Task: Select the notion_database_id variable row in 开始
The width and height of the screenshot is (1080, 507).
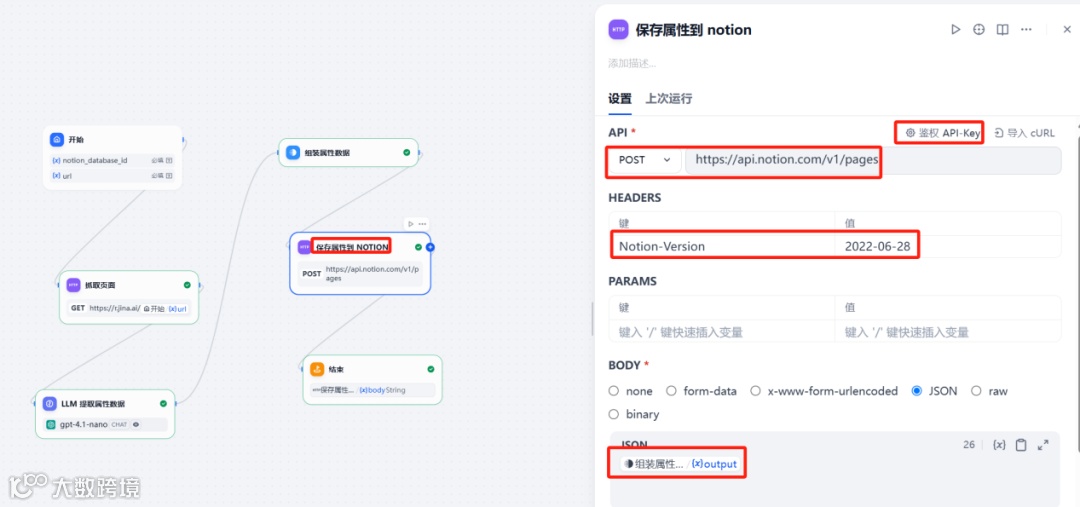Action: [x=112, y=161]
